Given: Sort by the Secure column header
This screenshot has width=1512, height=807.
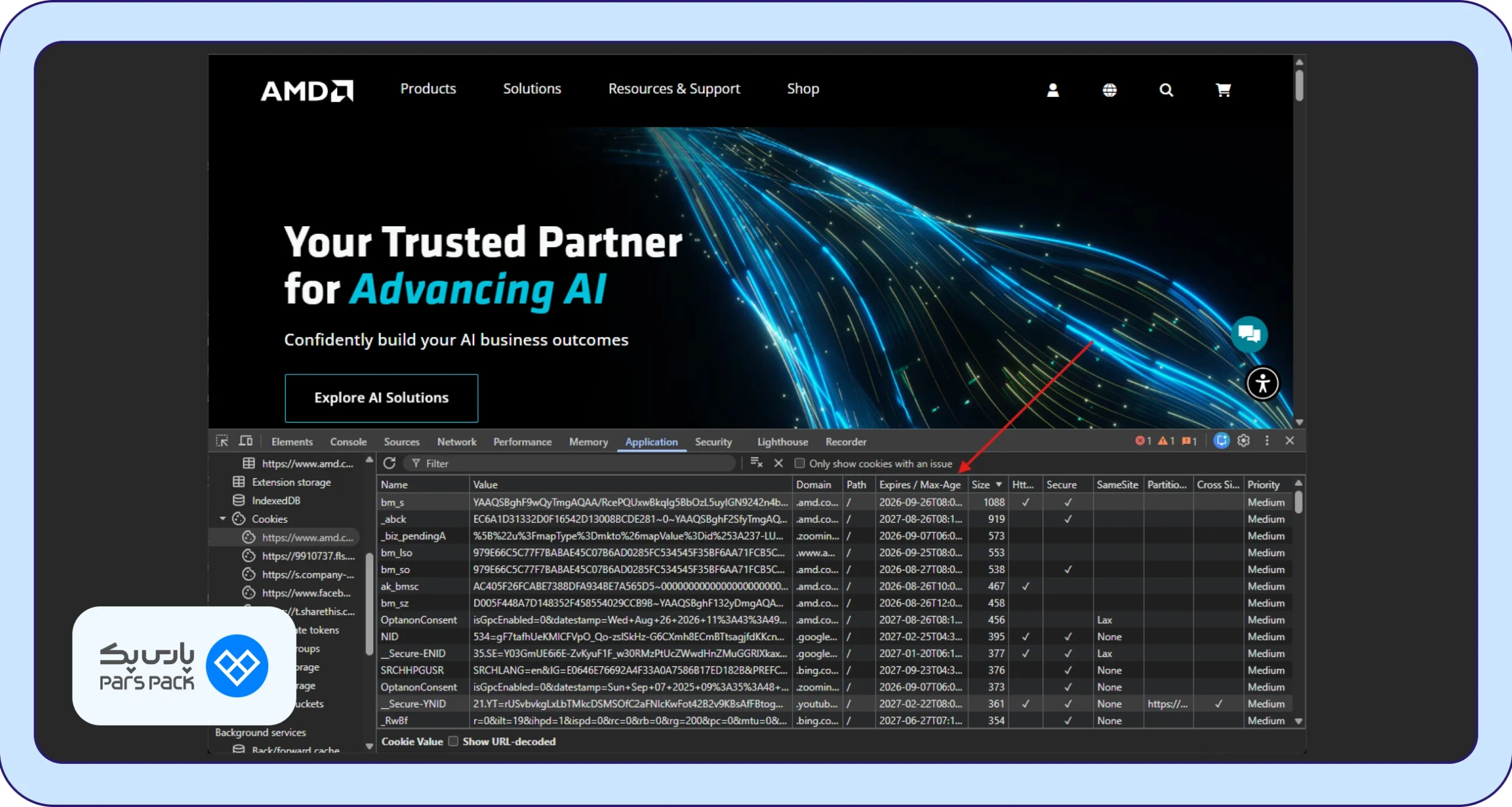Looking at the screenshot, I should tap(1068, 485).
